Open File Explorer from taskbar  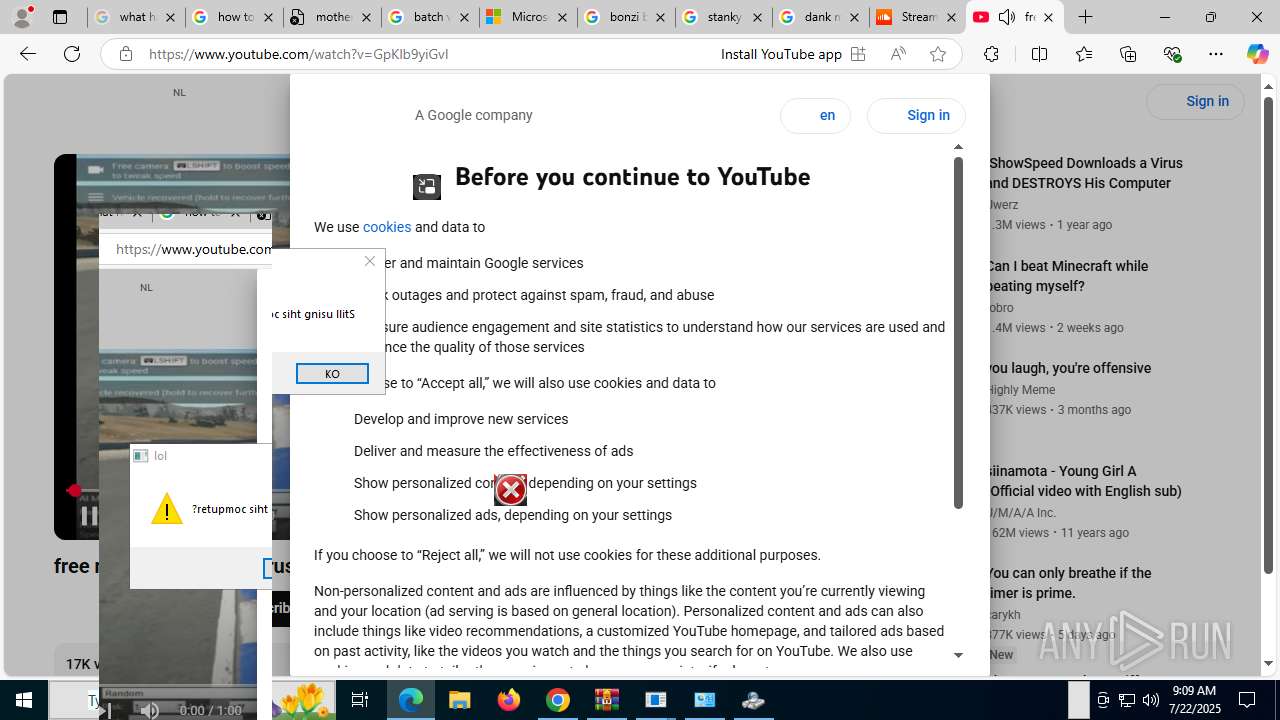(x=459, y=700)
